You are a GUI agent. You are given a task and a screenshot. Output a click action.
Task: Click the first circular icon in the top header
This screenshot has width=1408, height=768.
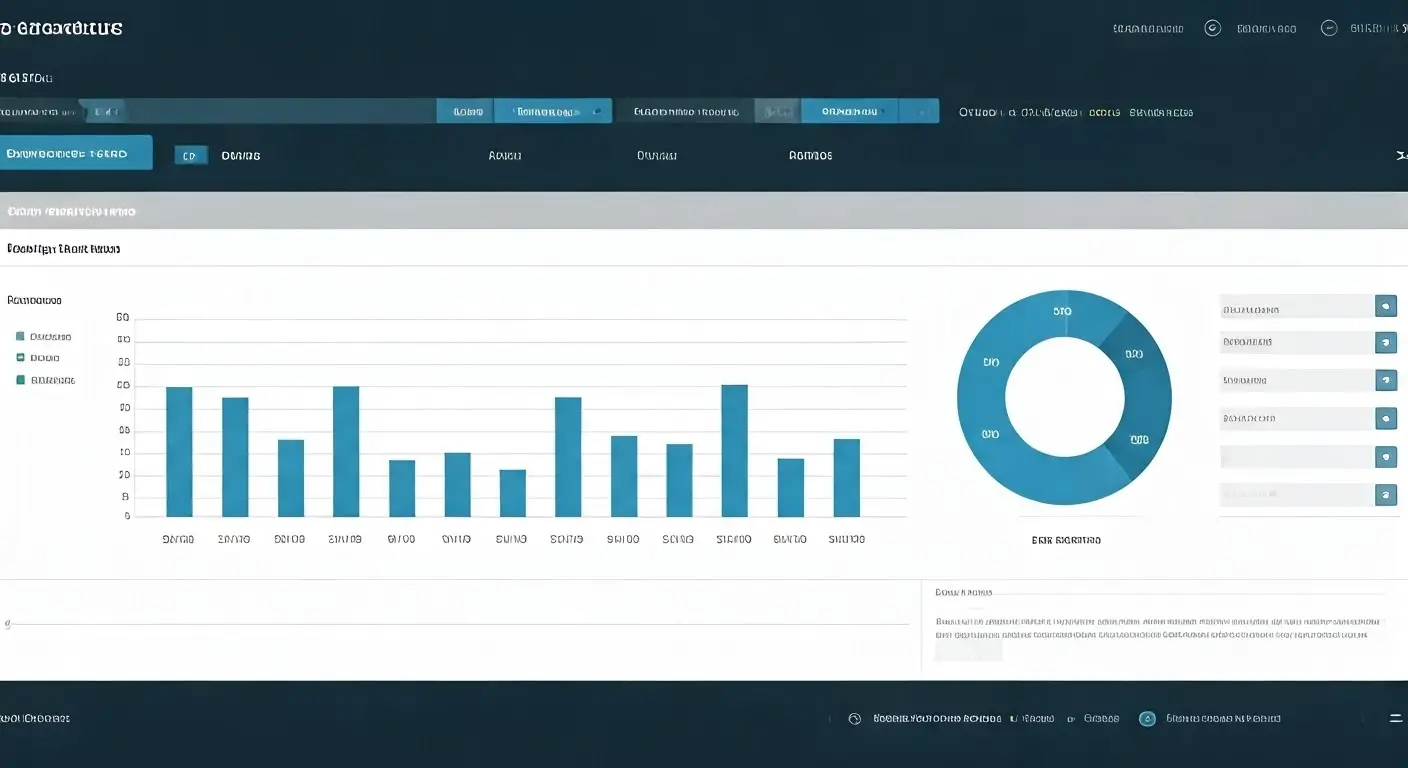pyautogui.click(x=1213, y=28)
